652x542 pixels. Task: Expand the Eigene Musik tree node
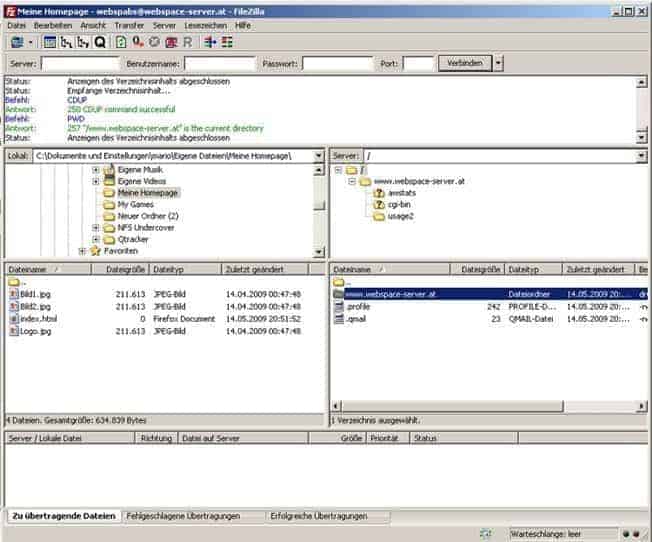pos(96,170)
